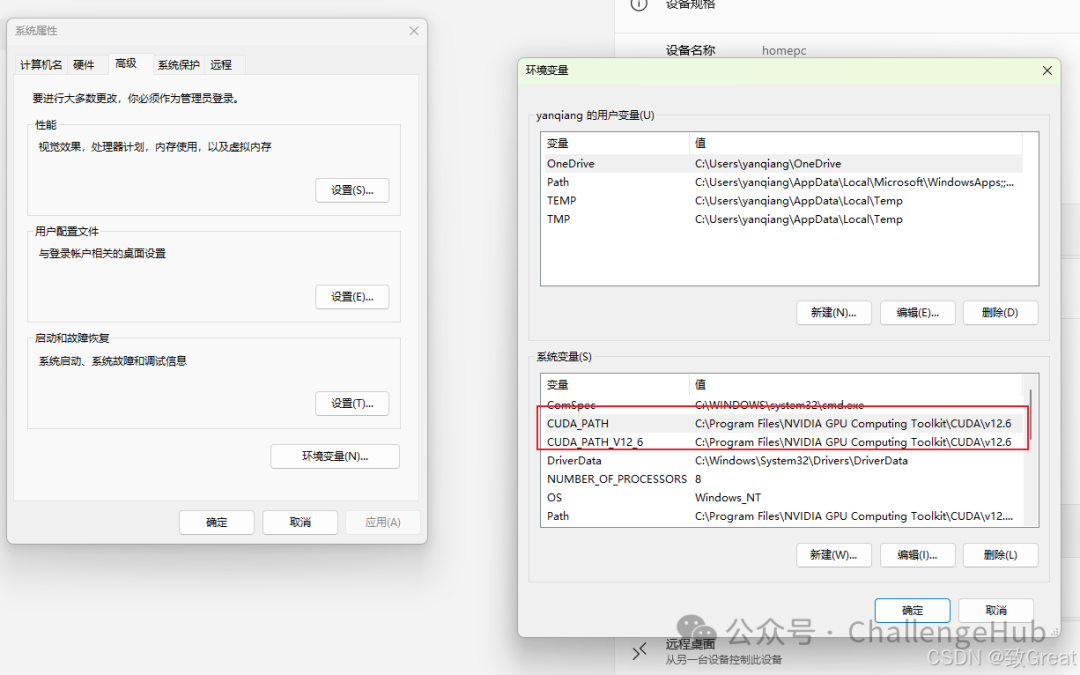
Task: Open the 远程 tab
Action: (x=221, y=65)
